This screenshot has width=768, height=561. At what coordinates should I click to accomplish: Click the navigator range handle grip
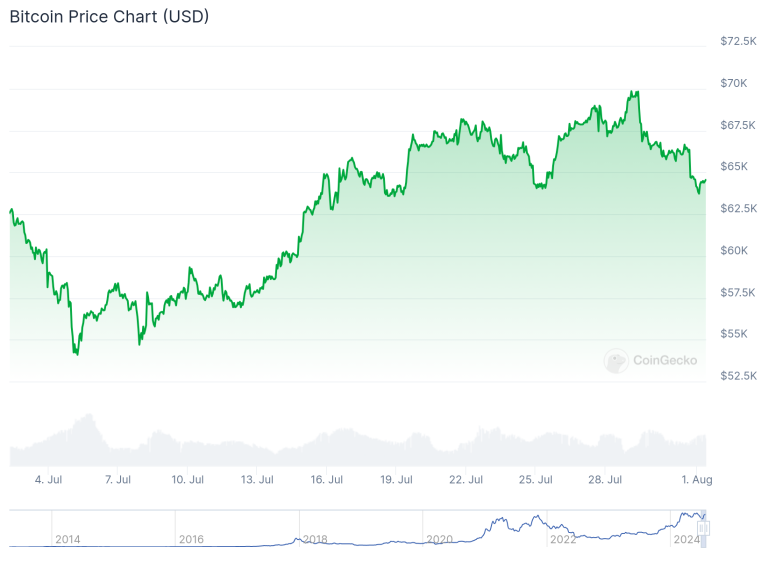tap(704, 528)
